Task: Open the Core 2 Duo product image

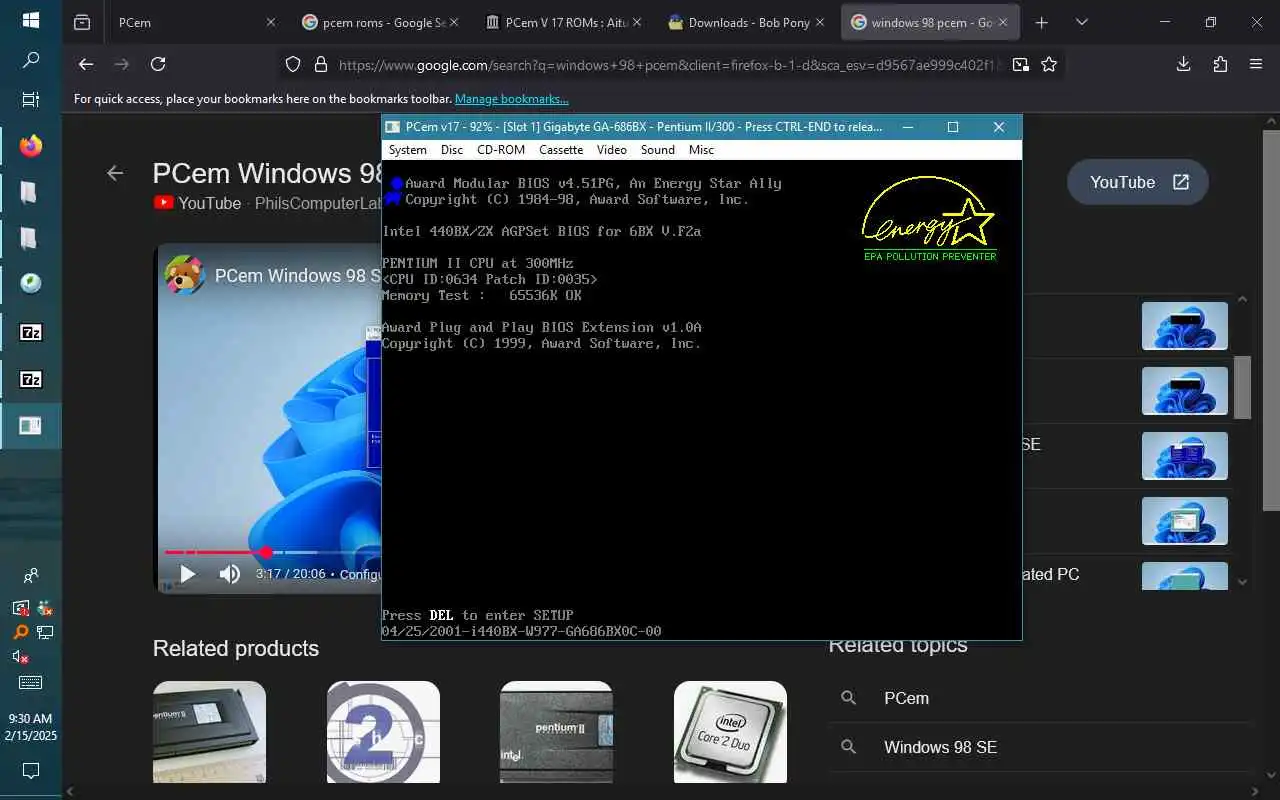Action: click(730, 732)
